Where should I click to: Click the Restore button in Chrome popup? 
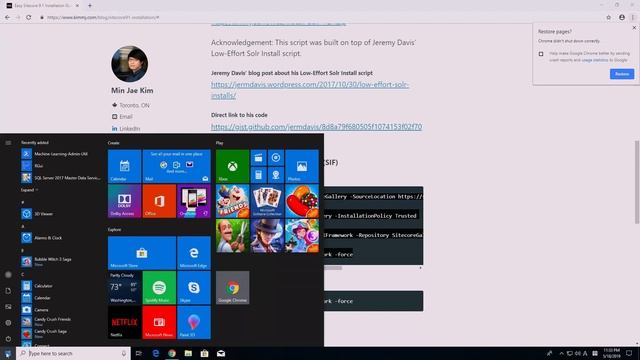click(622, 74)
